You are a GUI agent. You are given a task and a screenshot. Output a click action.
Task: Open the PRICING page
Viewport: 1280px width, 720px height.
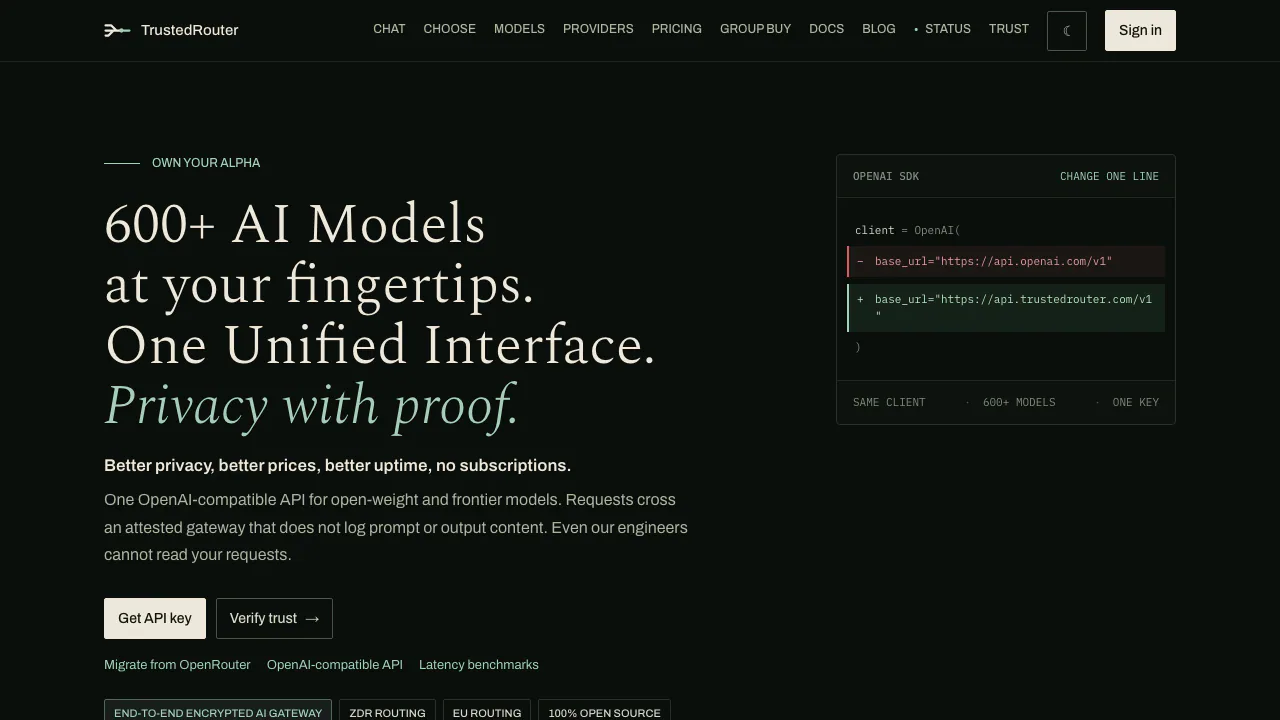coord(676,29)
